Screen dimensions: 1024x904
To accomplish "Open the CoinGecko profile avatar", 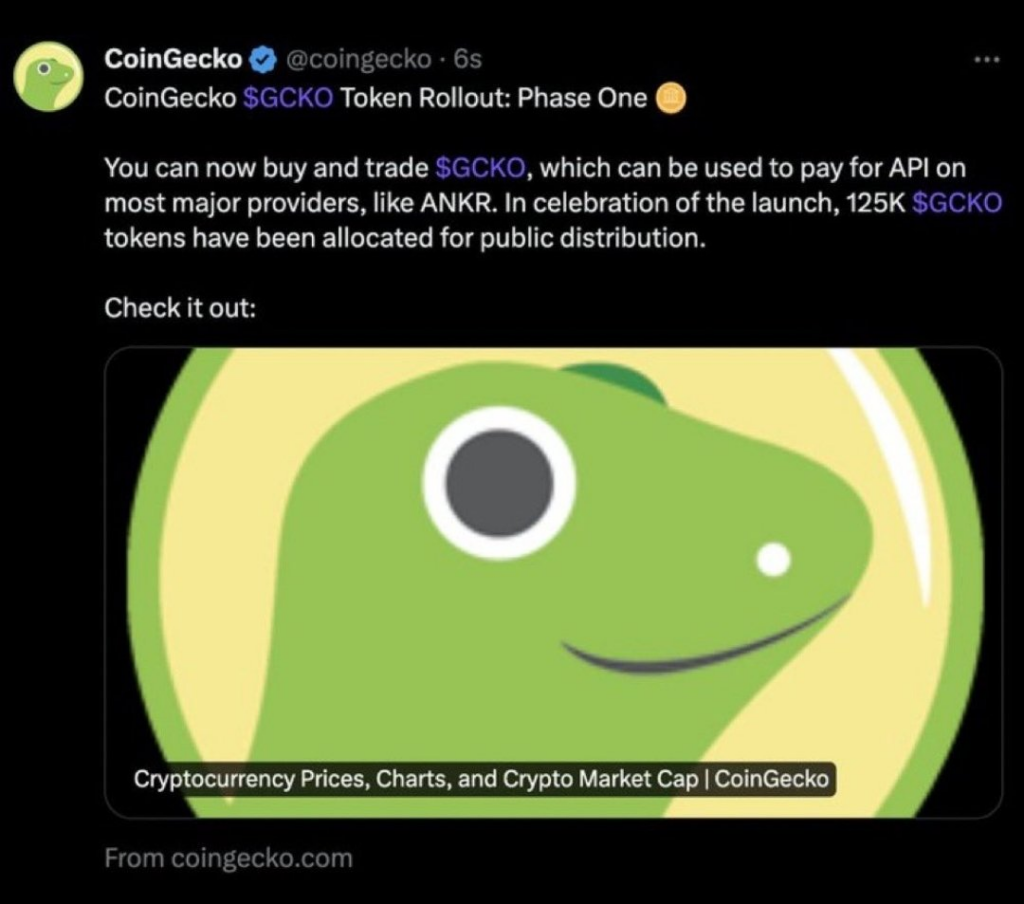I will coord(48,76).
